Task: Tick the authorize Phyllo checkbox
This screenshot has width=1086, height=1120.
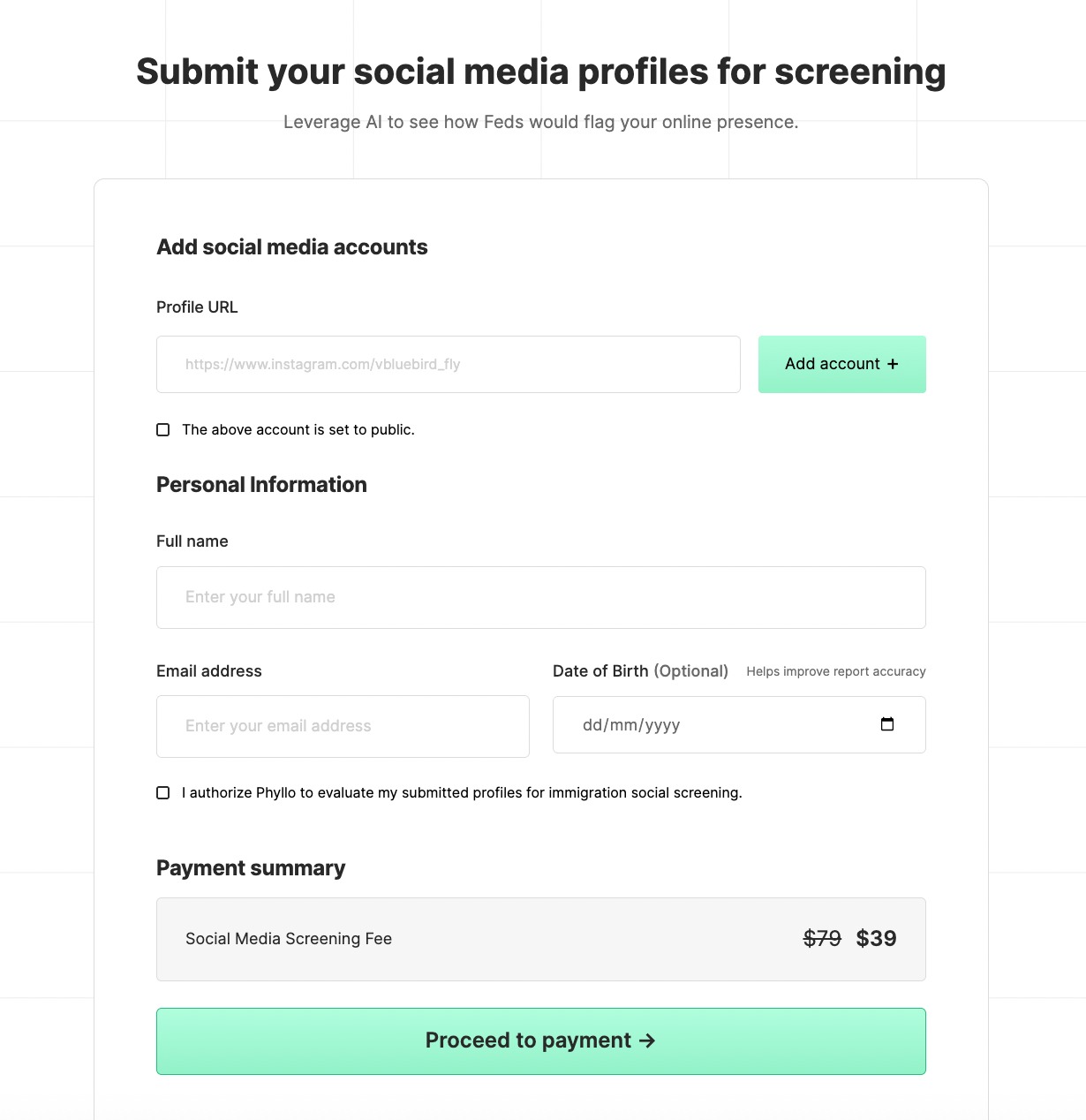Action: tap(163, 793)
